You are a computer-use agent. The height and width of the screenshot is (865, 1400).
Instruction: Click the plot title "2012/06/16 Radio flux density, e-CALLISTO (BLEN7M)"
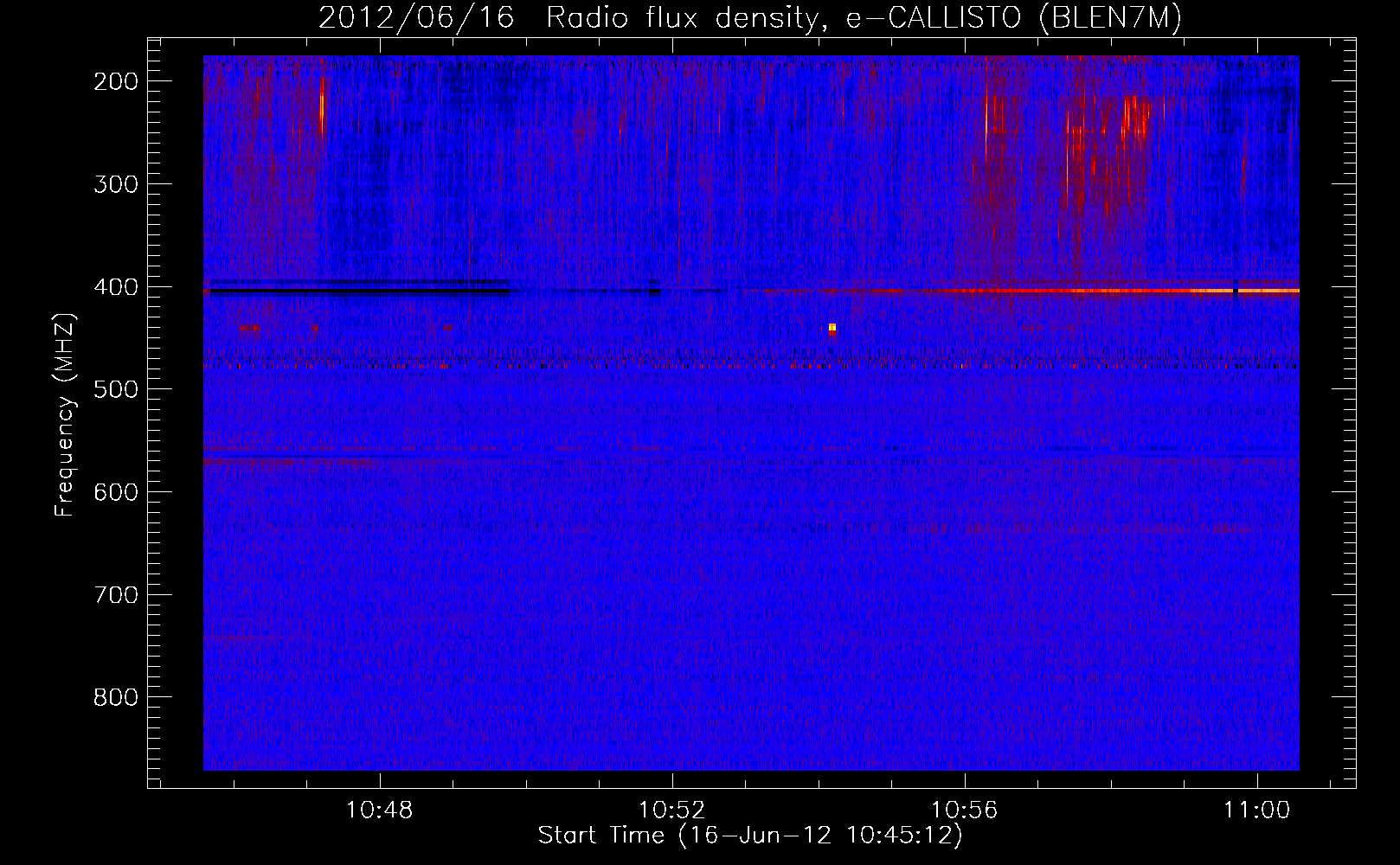pos(750,18)
